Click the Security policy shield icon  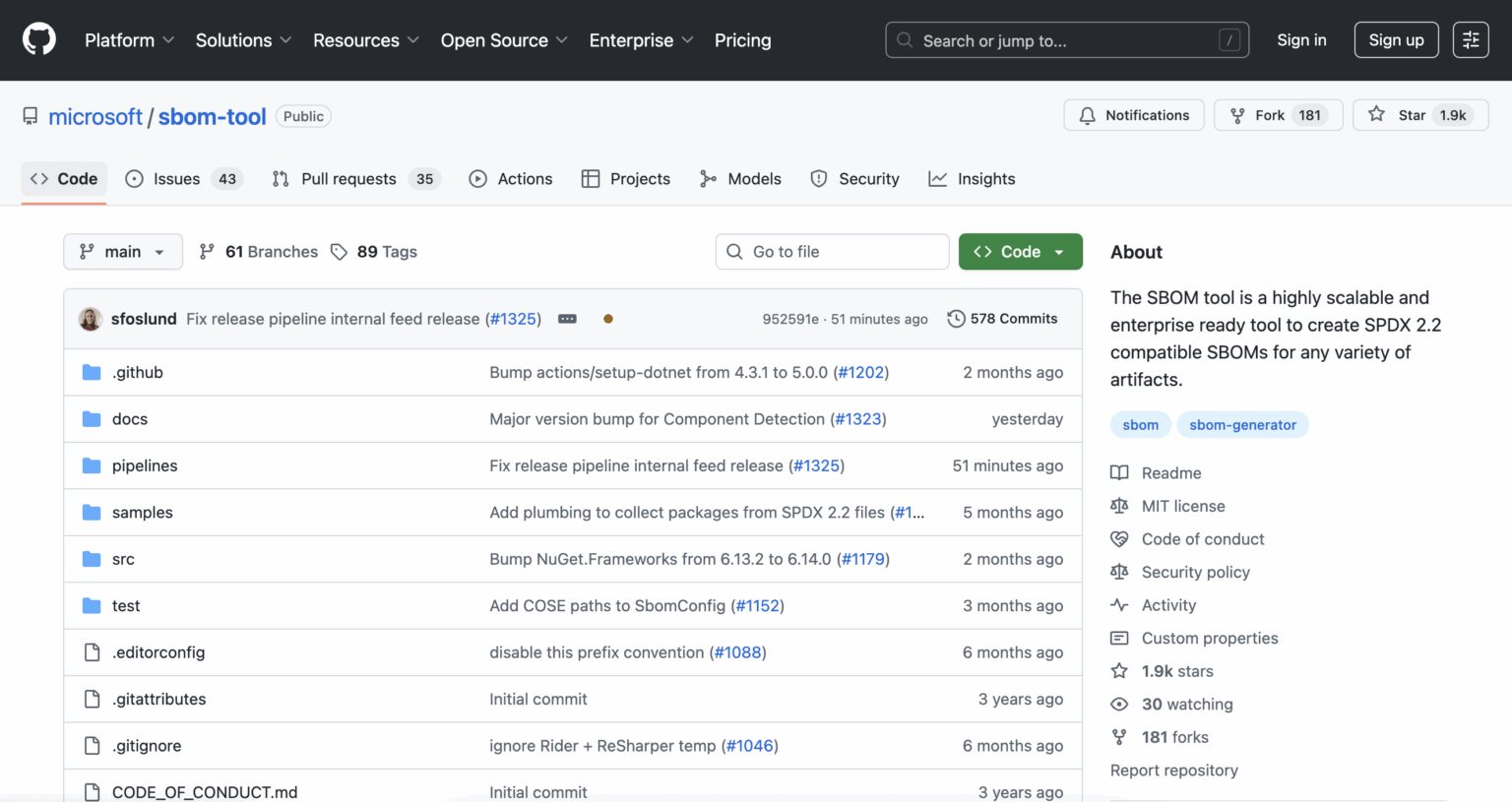click(1119, 572)
